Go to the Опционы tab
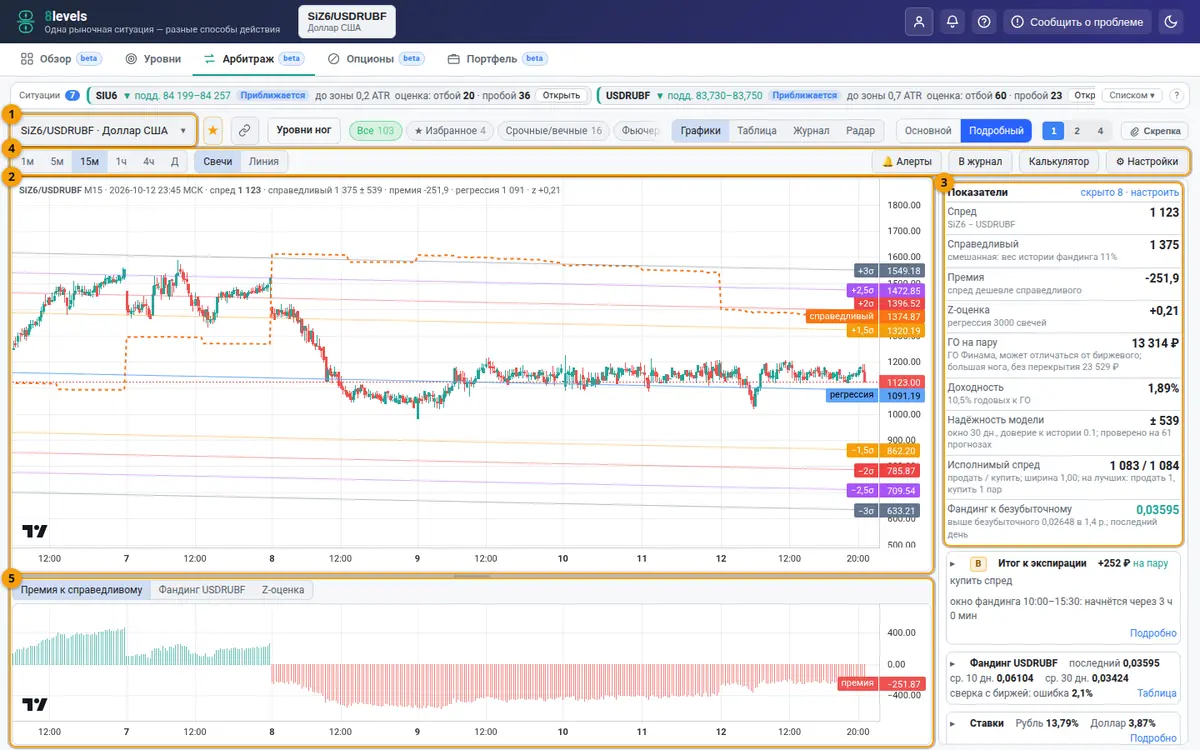 376,59
